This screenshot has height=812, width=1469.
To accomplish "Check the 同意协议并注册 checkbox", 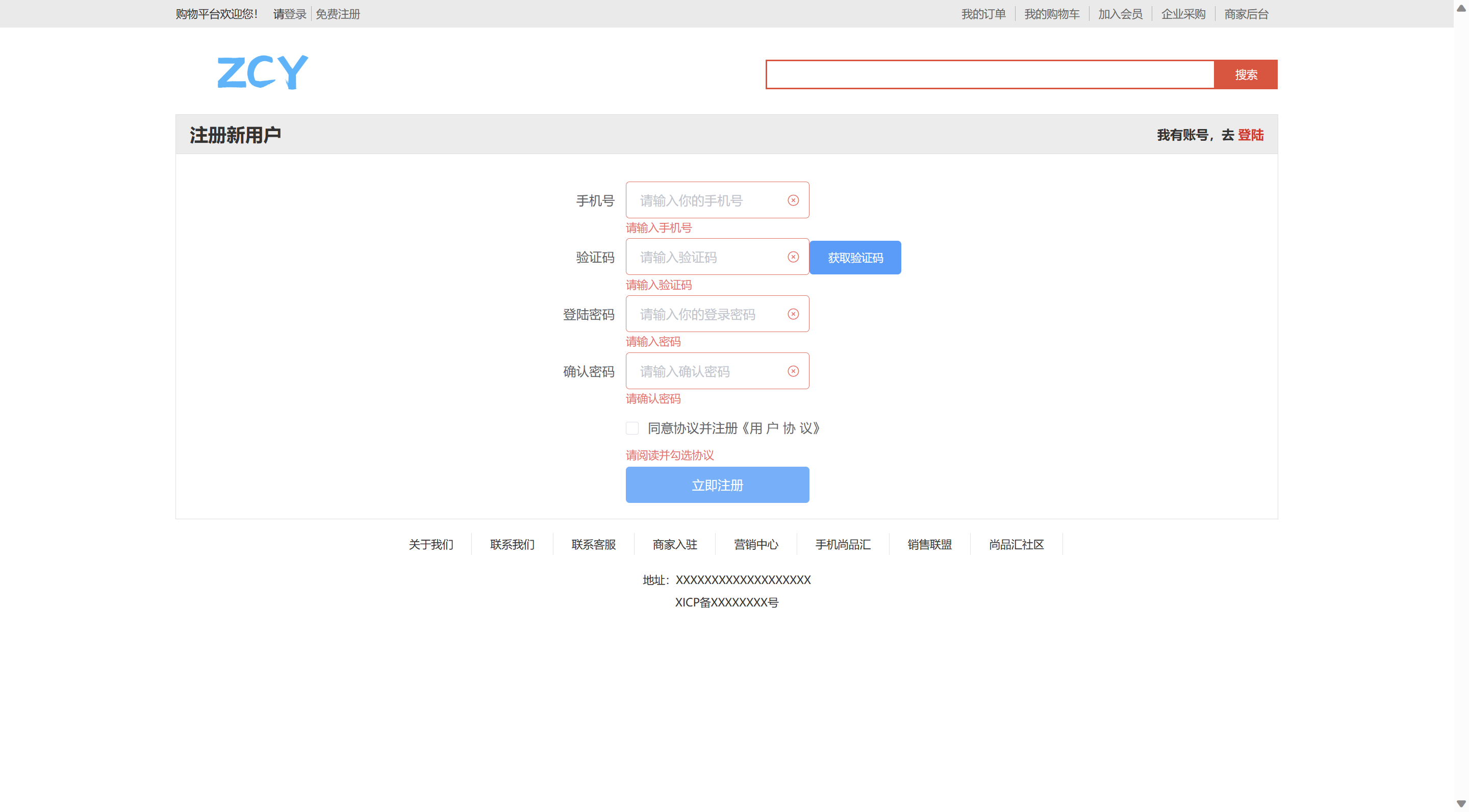I will (632, 428).
